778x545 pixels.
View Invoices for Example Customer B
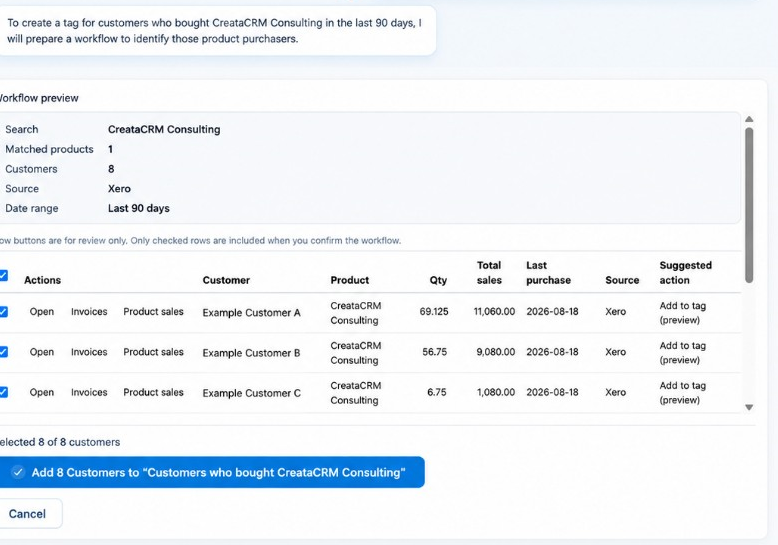coord(89,352)
